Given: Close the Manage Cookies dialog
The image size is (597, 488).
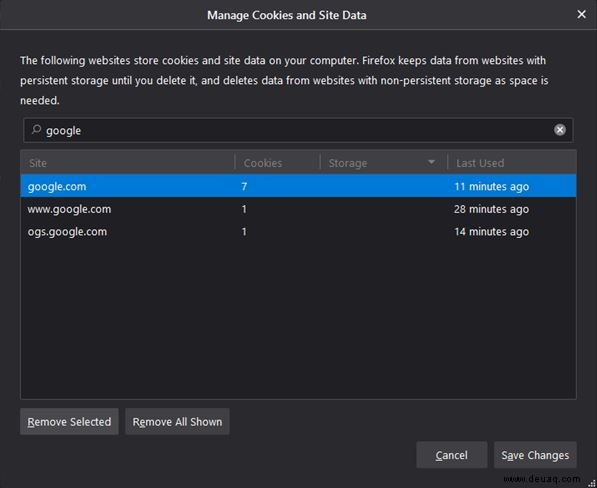Looking at the screenshot, I should (581, 14).
